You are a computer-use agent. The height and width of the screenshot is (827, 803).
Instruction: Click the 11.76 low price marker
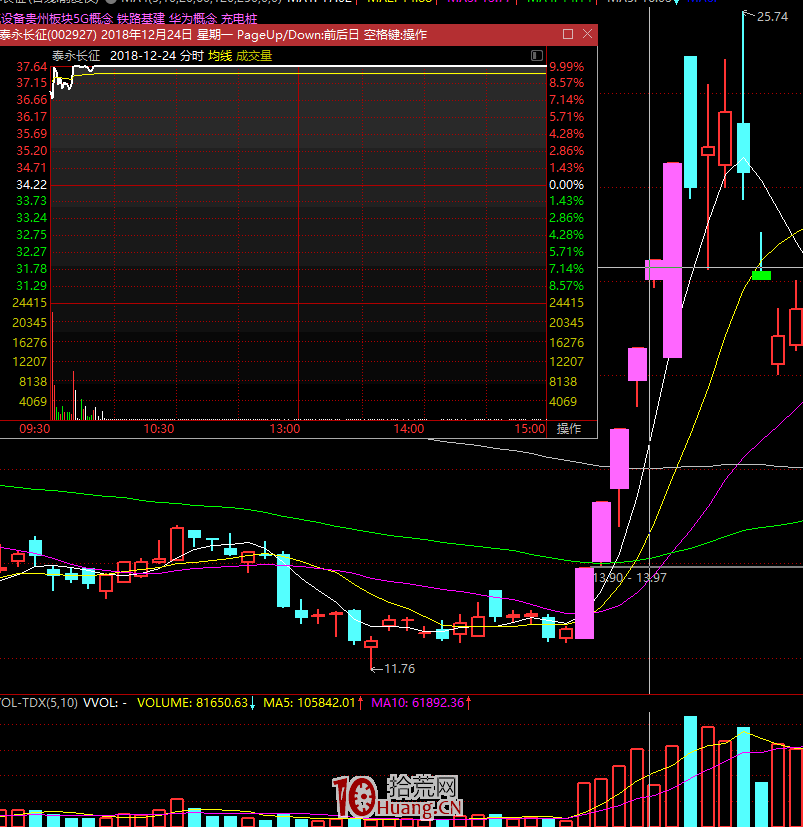(398, 668)
